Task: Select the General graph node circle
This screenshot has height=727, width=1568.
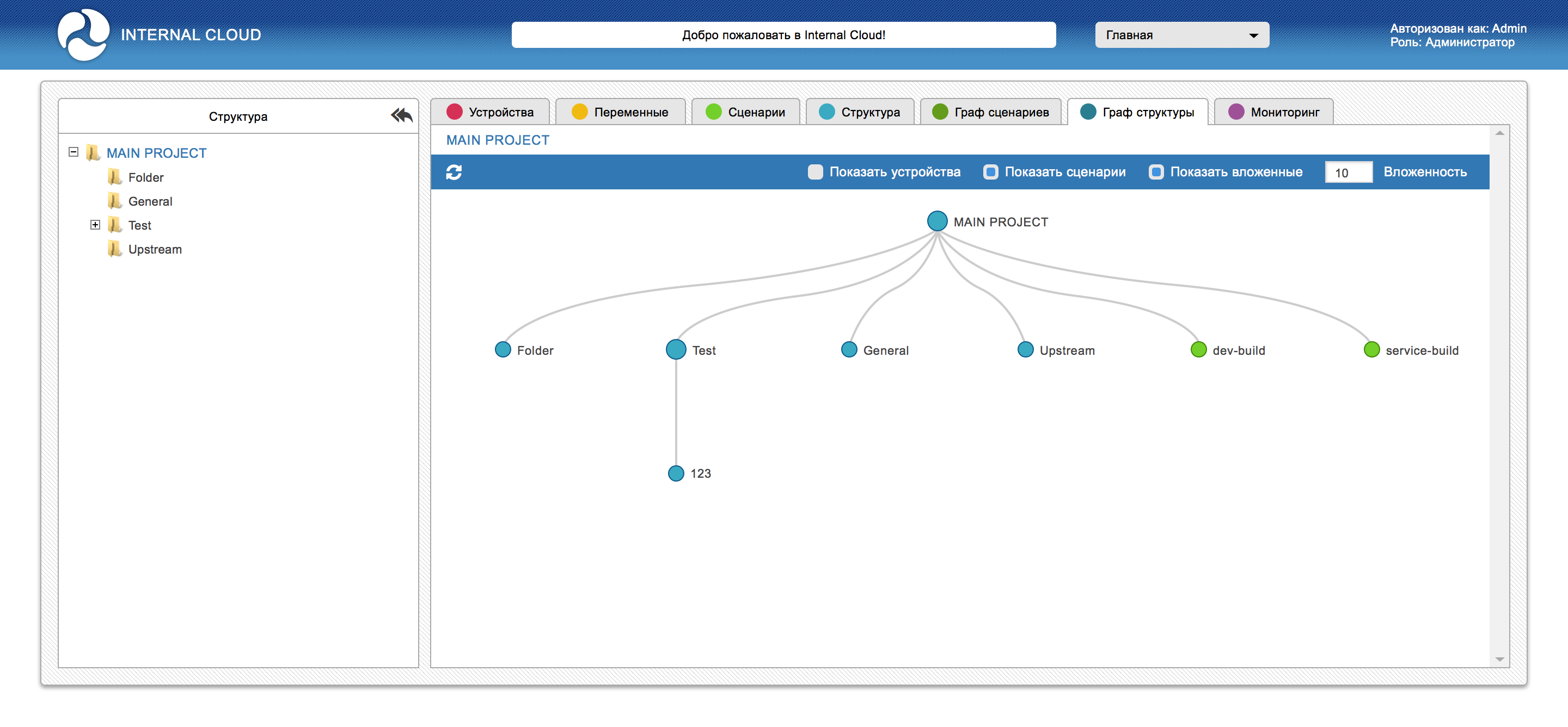Action: (x=849, y=350)
